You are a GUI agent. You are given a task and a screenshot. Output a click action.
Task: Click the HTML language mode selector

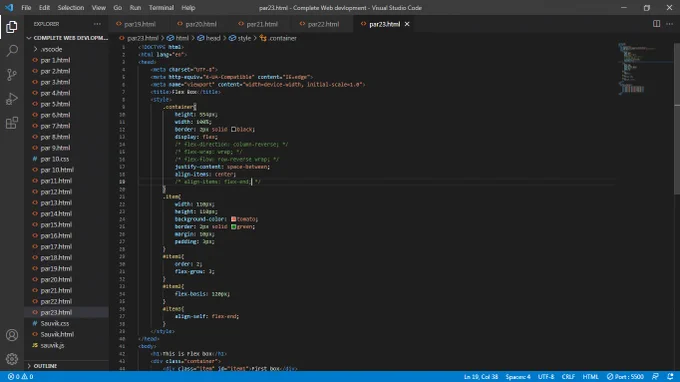click(x=590, y=376)
